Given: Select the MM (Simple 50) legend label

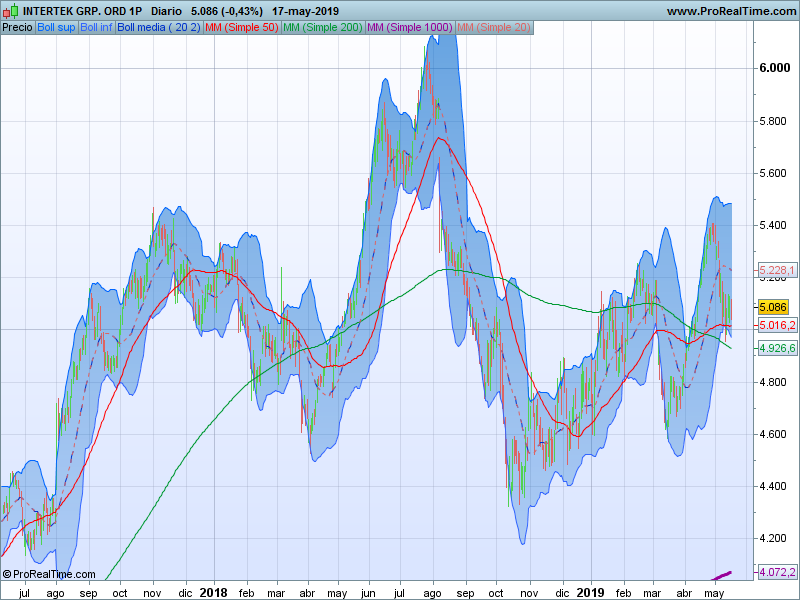Looking at the screenshot, I should click(x=242, y=28).
